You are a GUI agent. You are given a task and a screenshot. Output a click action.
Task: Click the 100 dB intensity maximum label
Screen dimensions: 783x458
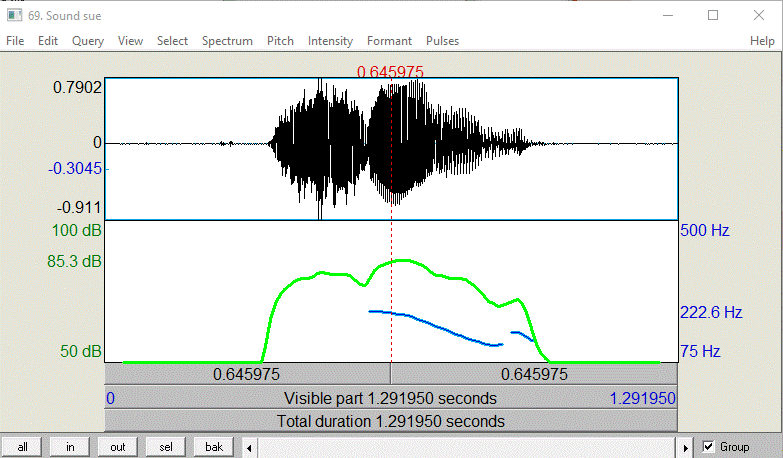(x=76, y=230)
